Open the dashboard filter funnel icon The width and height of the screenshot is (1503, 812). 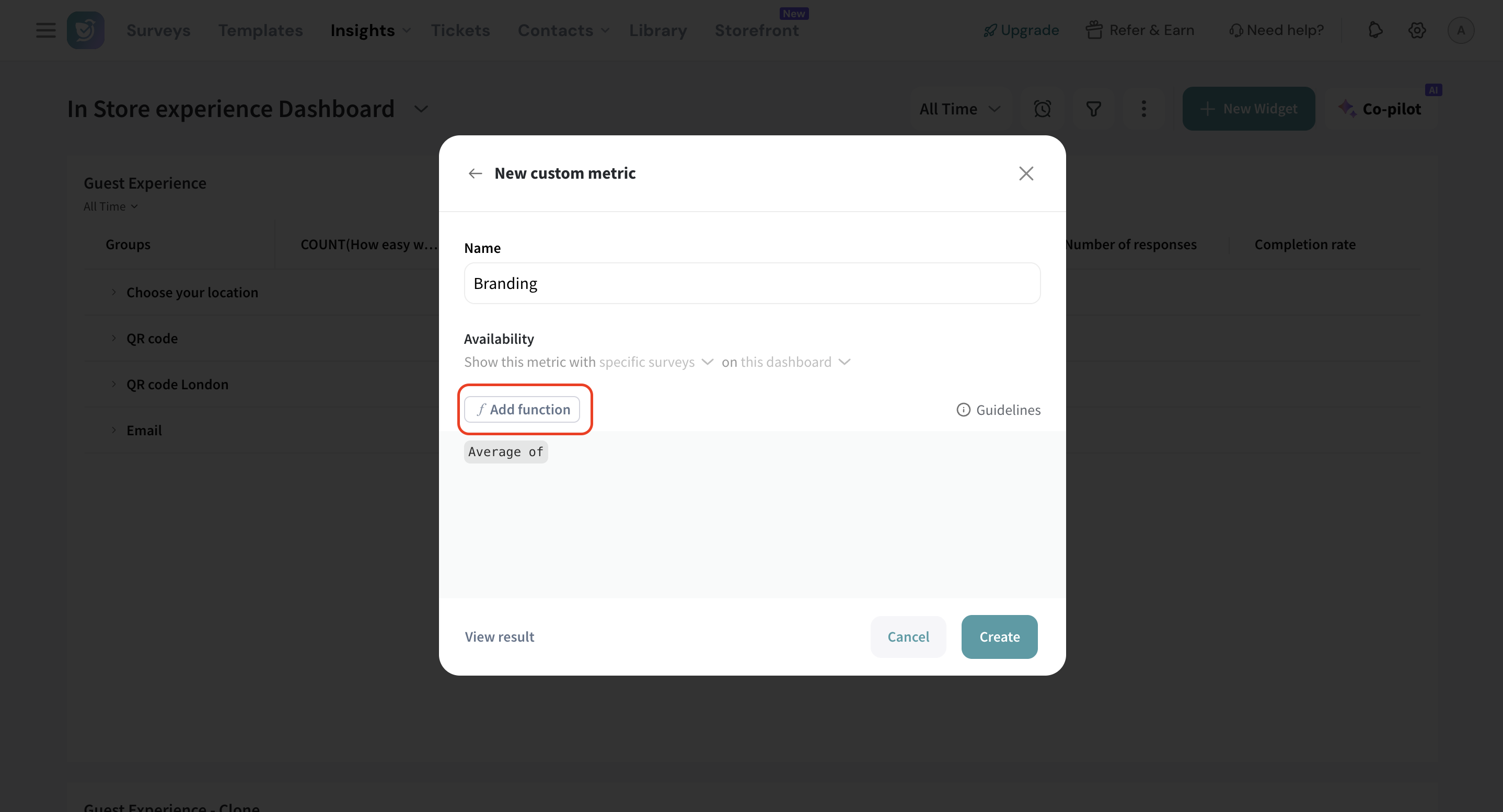[1093, 109]
